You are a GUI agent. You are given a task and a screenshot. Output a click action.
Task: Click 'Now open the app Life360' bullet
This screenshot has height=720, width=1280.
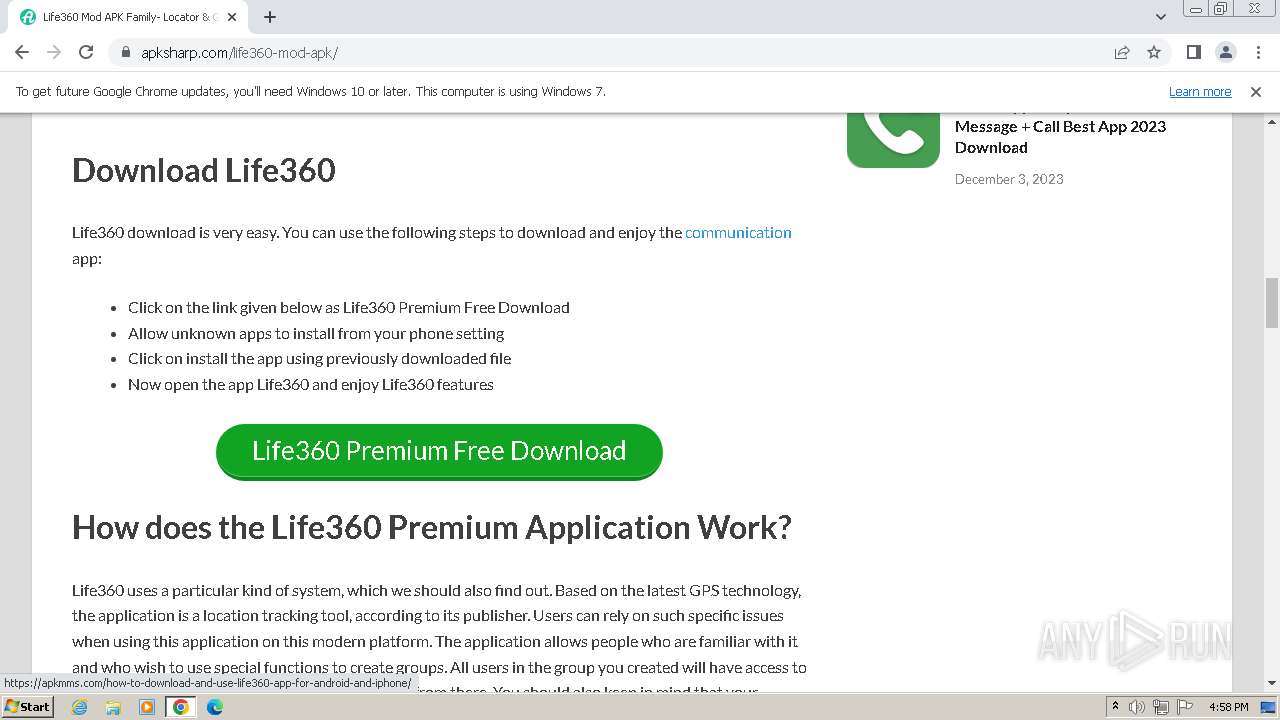click(x=311, y=384)
